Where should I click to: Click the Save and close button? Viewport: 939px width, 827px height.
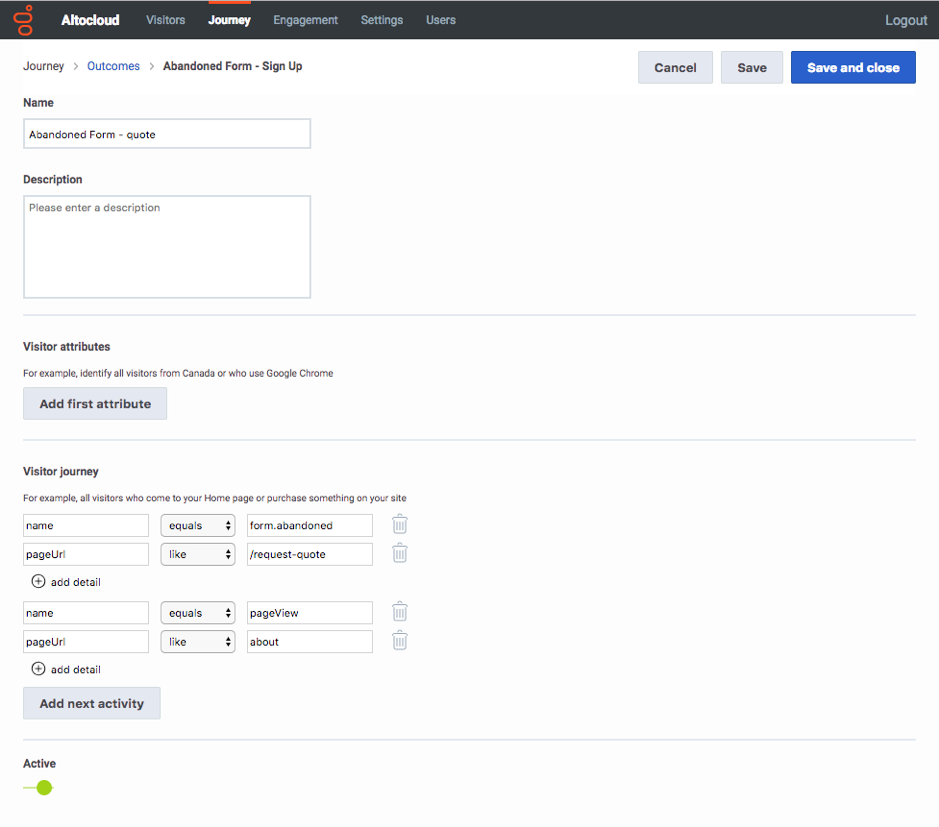[853, 68]
